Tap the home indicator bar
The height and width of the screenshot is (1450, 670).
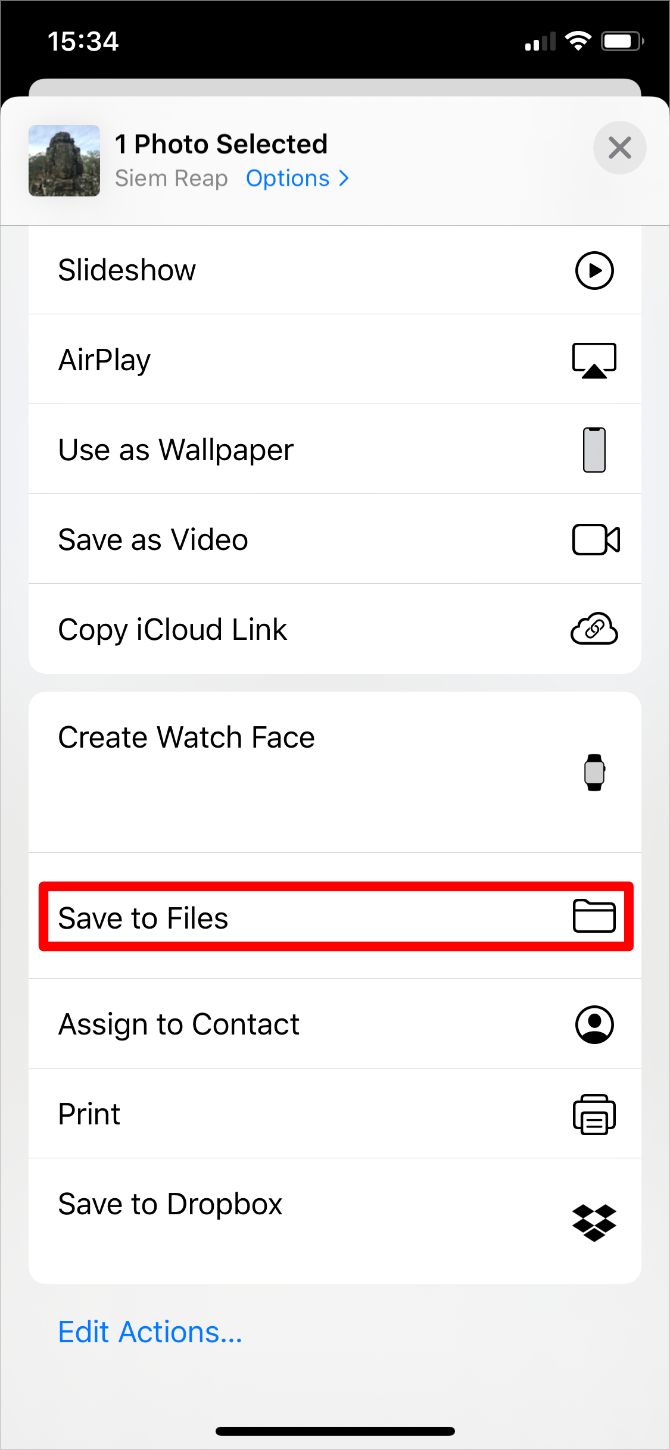pyautogui.click(x=335, y=1431)
